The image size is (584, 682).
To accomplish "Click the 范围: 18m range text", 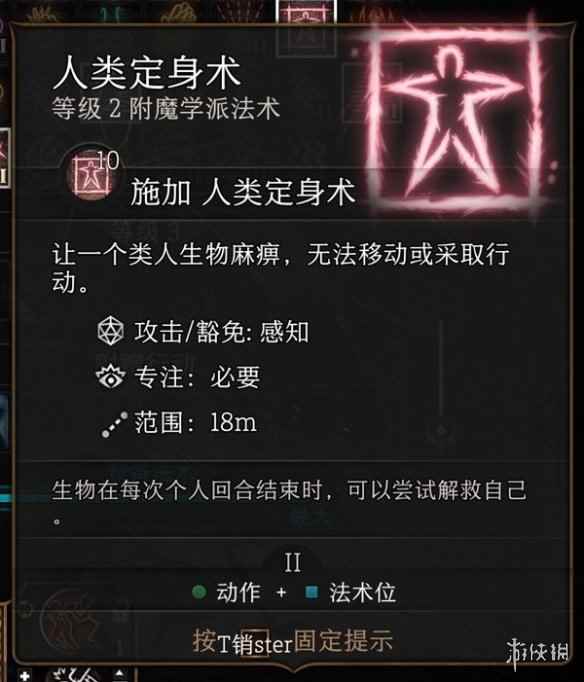I will pos(195,422).
